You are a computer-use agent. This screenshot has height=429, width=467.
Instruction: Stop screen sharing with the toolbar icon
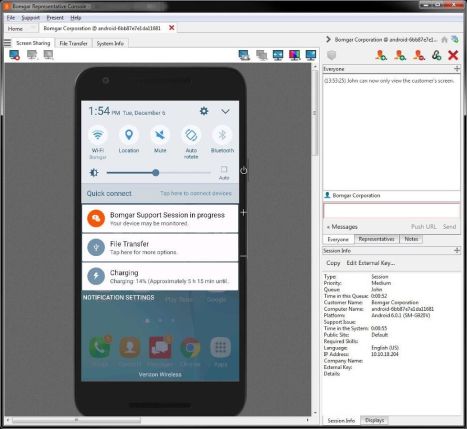[x=14, y=55]
